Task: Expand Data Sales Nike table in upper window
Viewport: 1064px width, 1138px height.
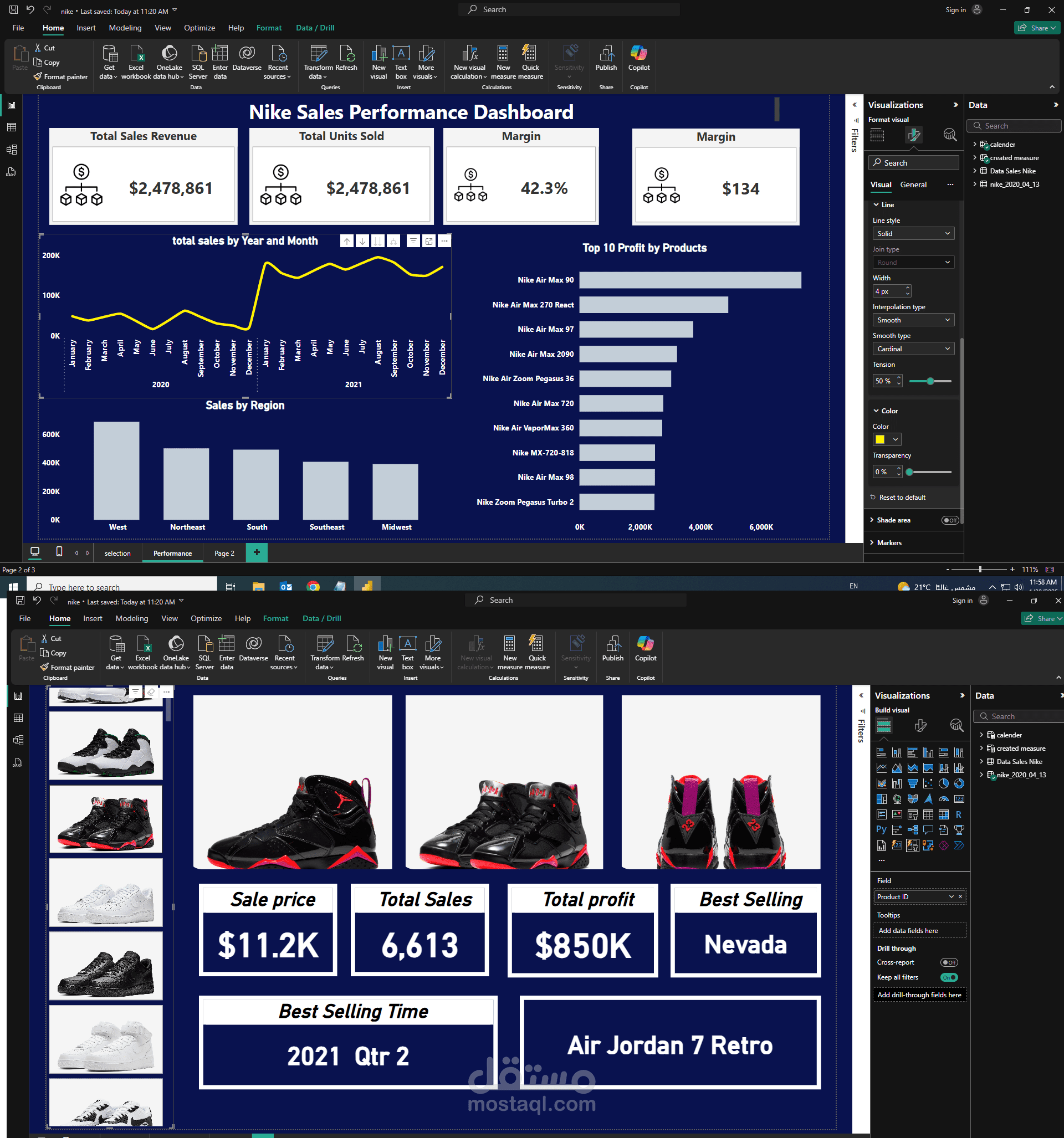Action: pos(975,171)
